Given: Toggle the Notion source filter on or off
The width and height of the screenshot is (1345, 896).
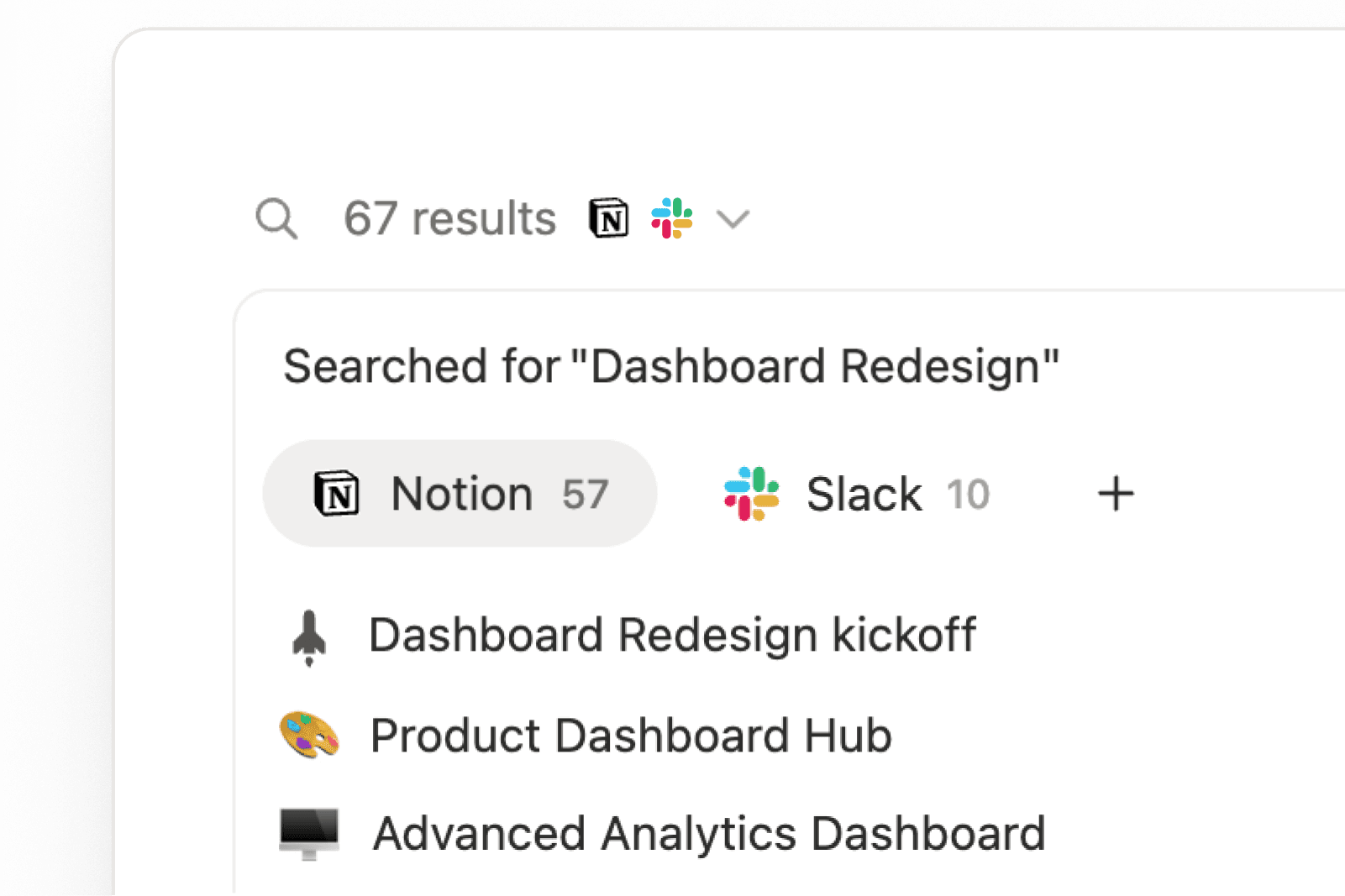Looking at the screenshot, I should [459, 494].
